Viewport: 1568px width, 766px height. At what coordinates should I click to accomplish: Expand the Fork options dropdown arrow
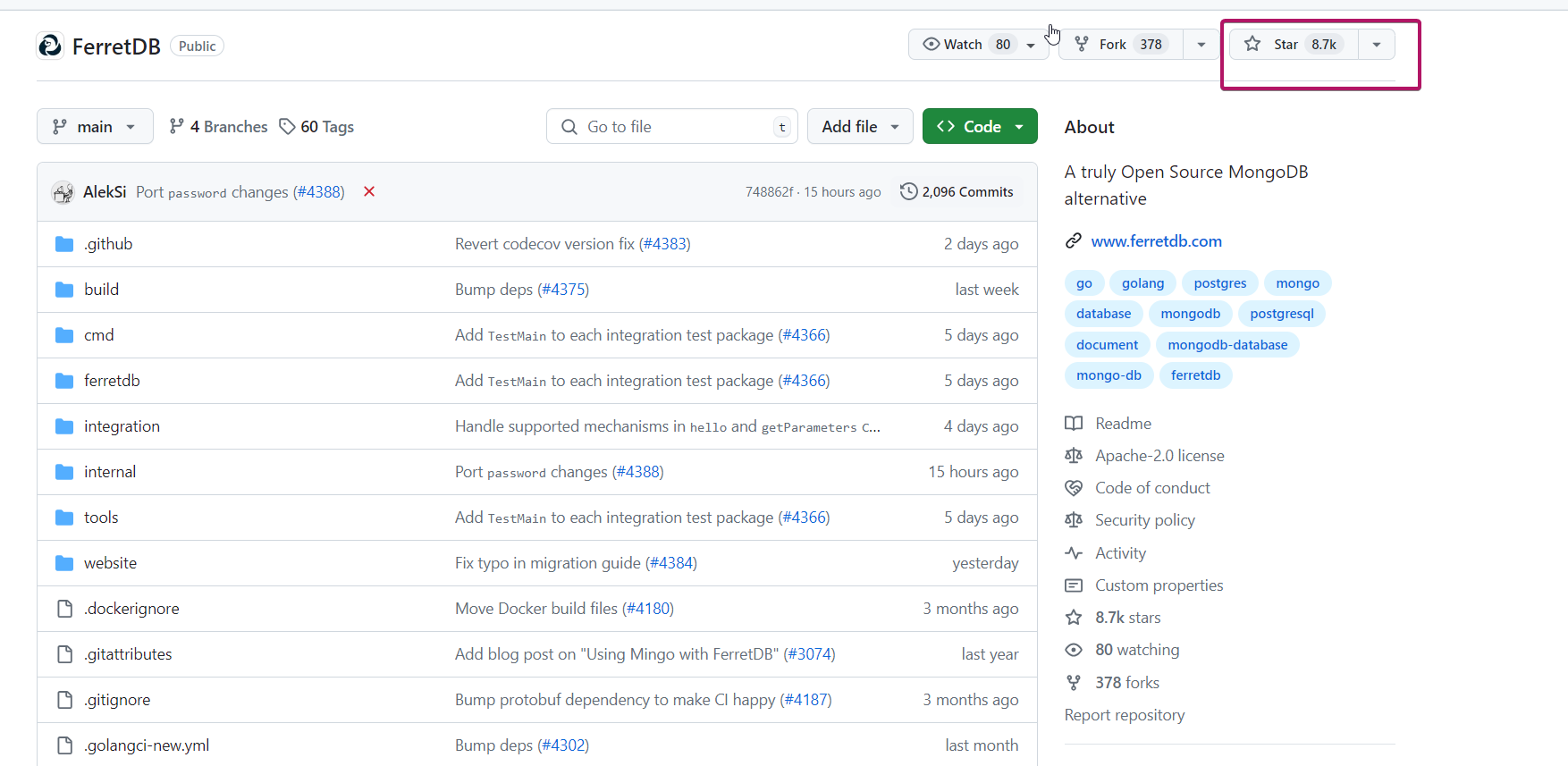pyautogui.click(x=1201, y=44)
